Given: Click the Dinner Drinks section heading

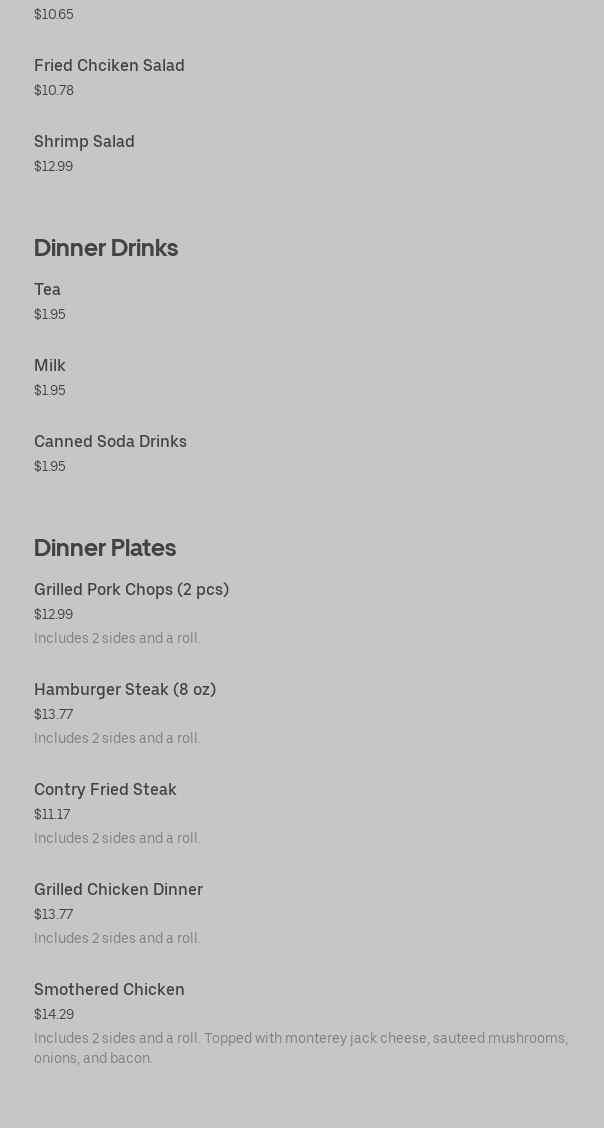Looking at the screenshot, I should (x=106, y=248).
